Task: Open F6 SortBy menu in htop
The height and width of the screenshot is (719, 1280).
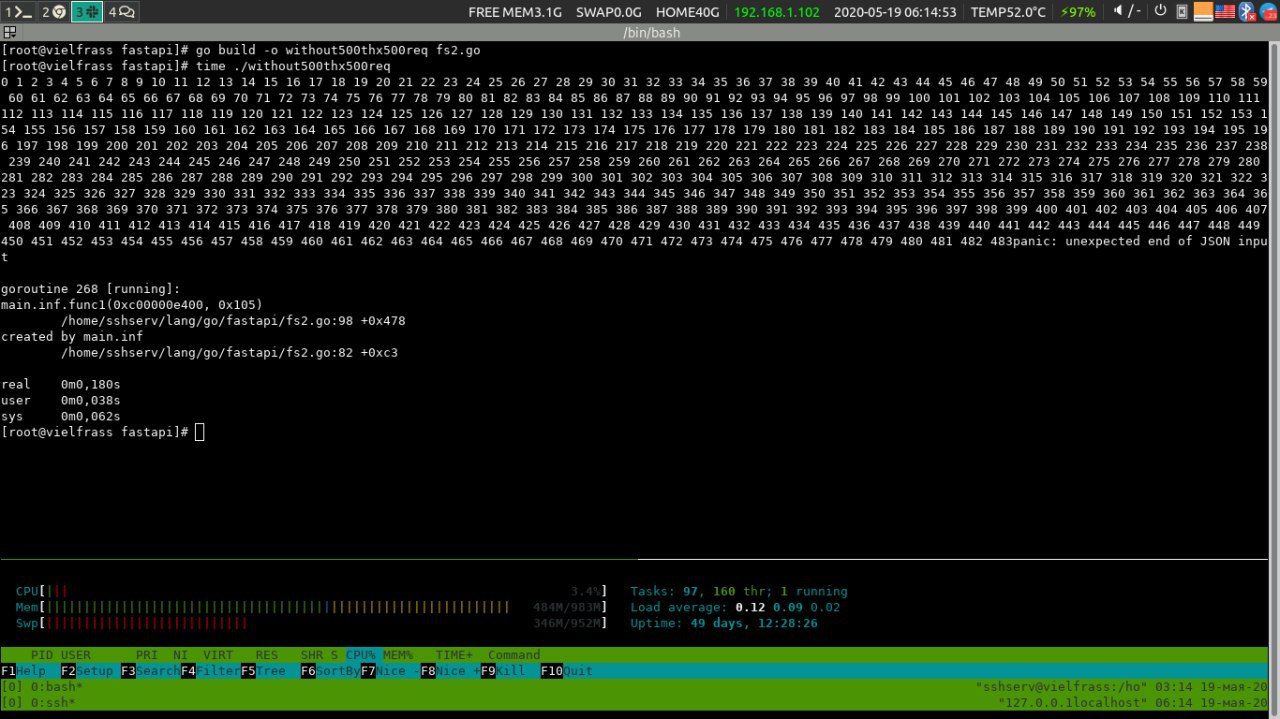Action: (x=330, y=671)
